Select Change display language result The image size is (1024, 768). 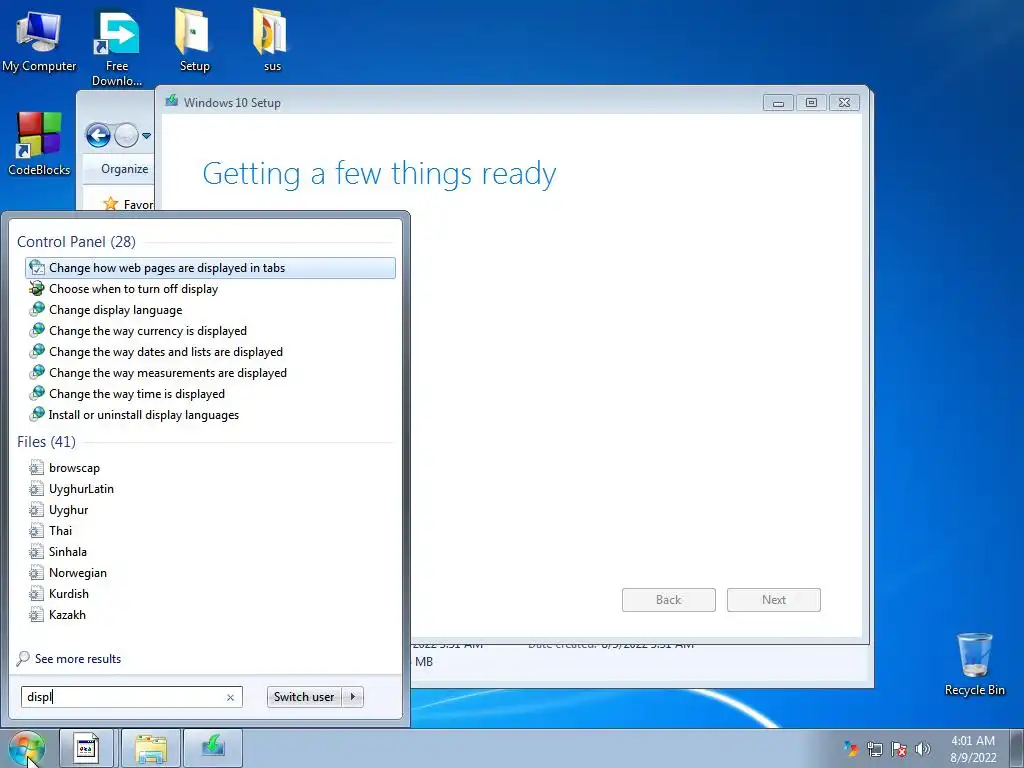[210, 310]
